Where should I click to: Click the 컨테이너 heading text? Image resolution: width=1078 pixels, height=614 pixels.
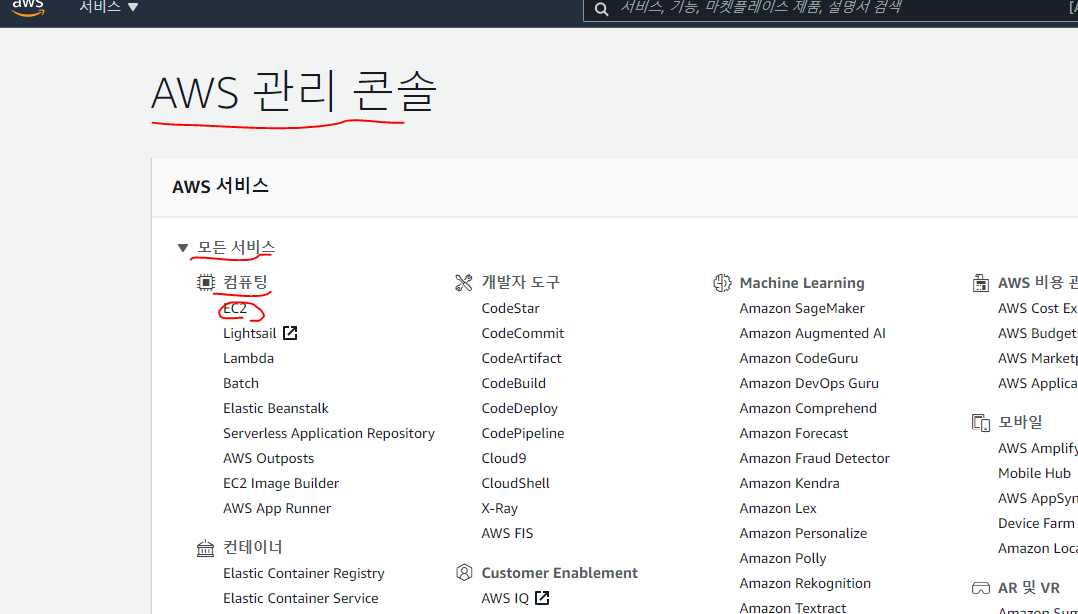point(252,547)
